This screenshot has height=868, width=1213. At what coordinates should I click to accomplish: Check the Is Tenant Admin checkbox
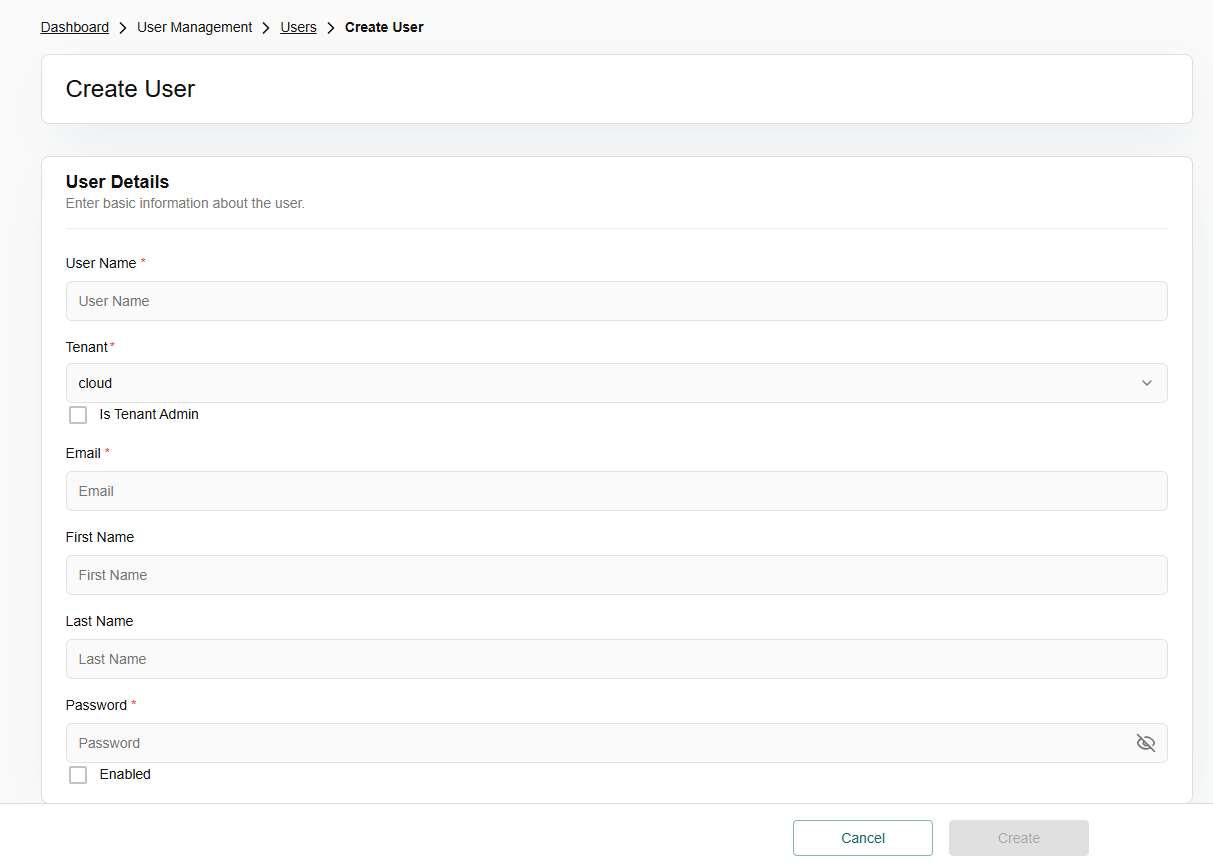tap(78, 415)
